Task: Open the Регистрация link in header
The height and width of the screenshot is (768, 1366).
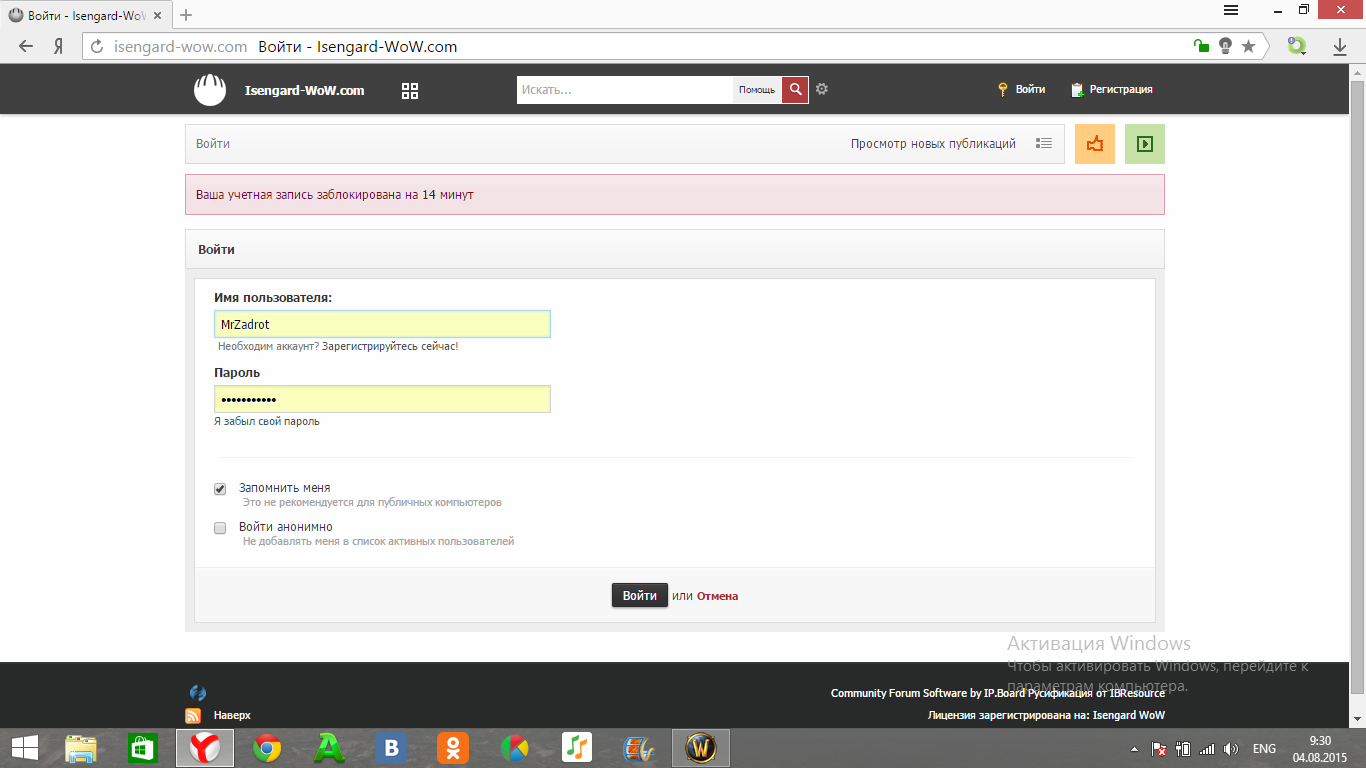Action: click(1111, 90)
